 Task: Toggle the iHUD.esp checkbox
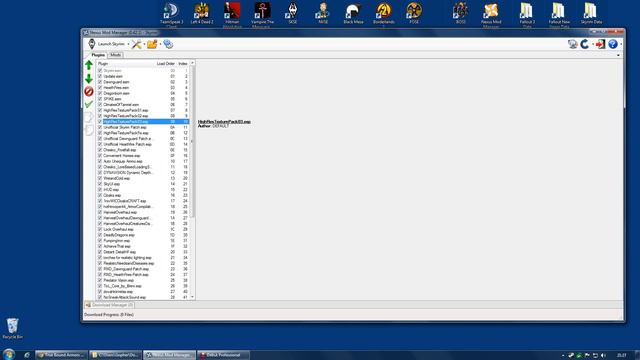(100, 190)
